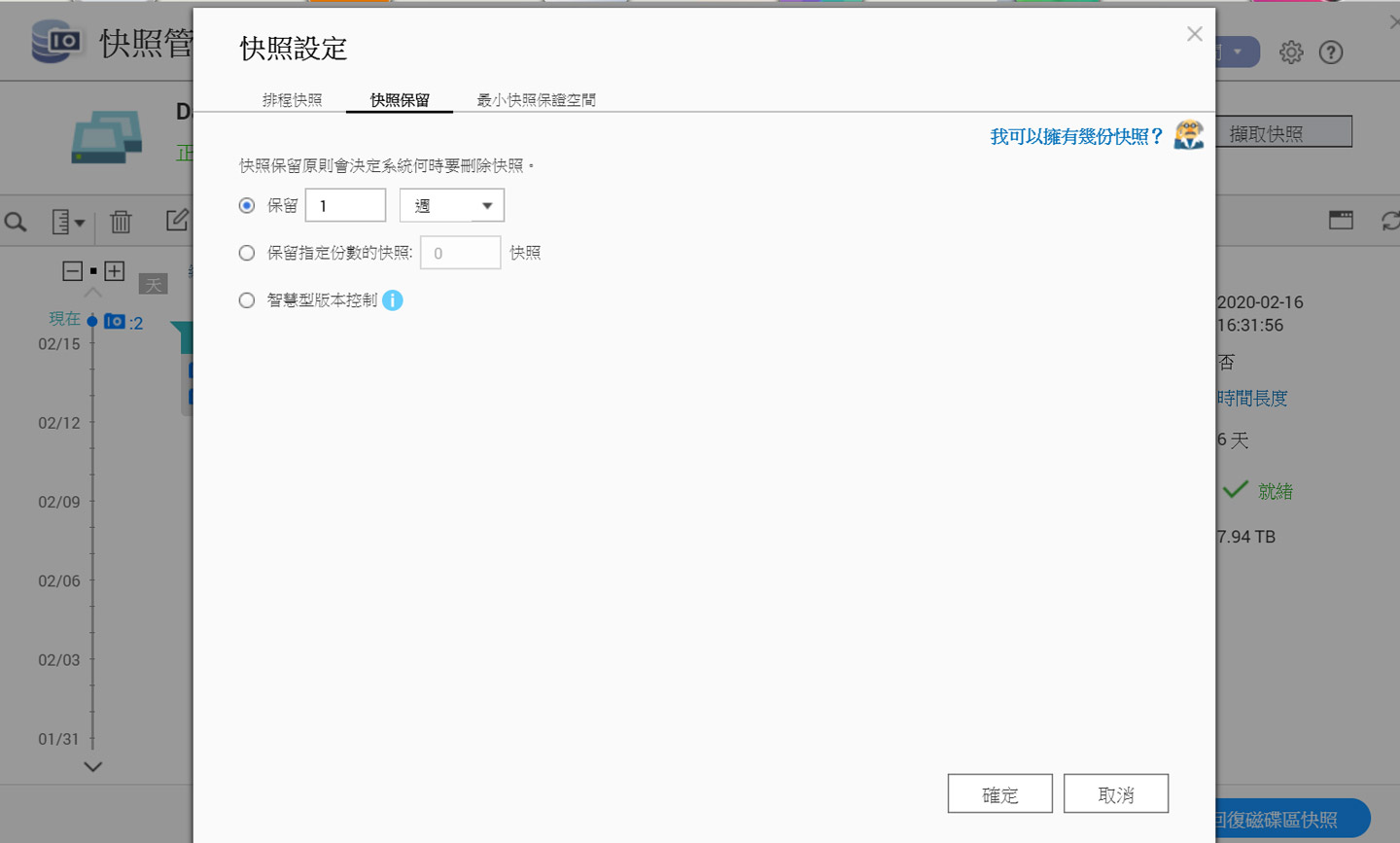1400x843 pixels.
Task: Switch to the 最小快照保證空間 tab
Action: coord(537,99)
